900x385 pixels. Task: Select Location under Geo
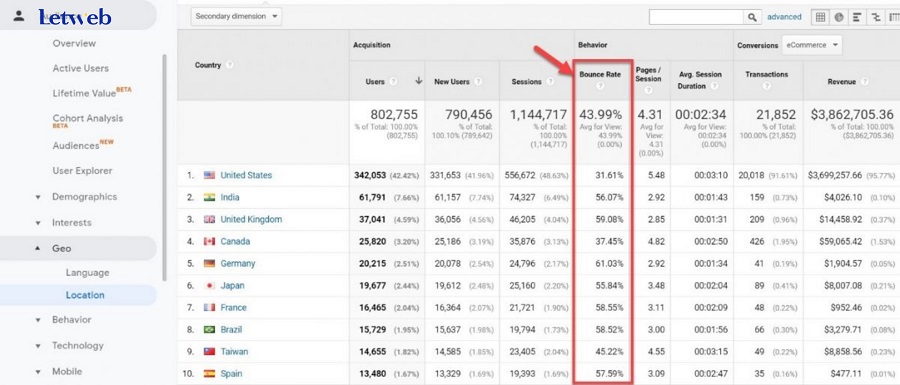click(85, 295)
